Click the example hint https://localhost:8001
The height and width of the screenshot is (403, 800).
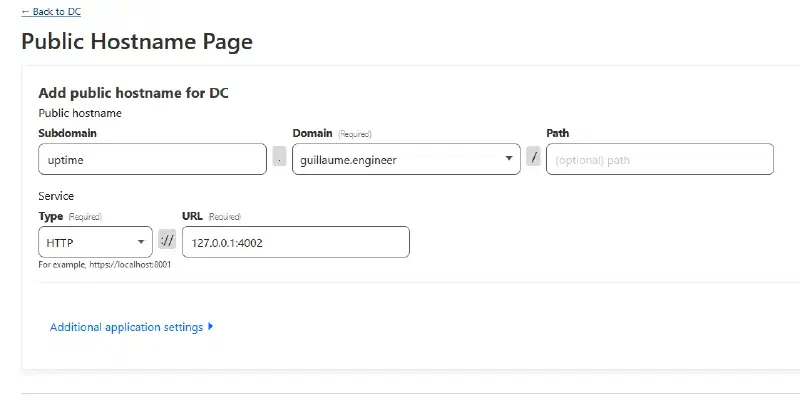[x=130, y=265]
